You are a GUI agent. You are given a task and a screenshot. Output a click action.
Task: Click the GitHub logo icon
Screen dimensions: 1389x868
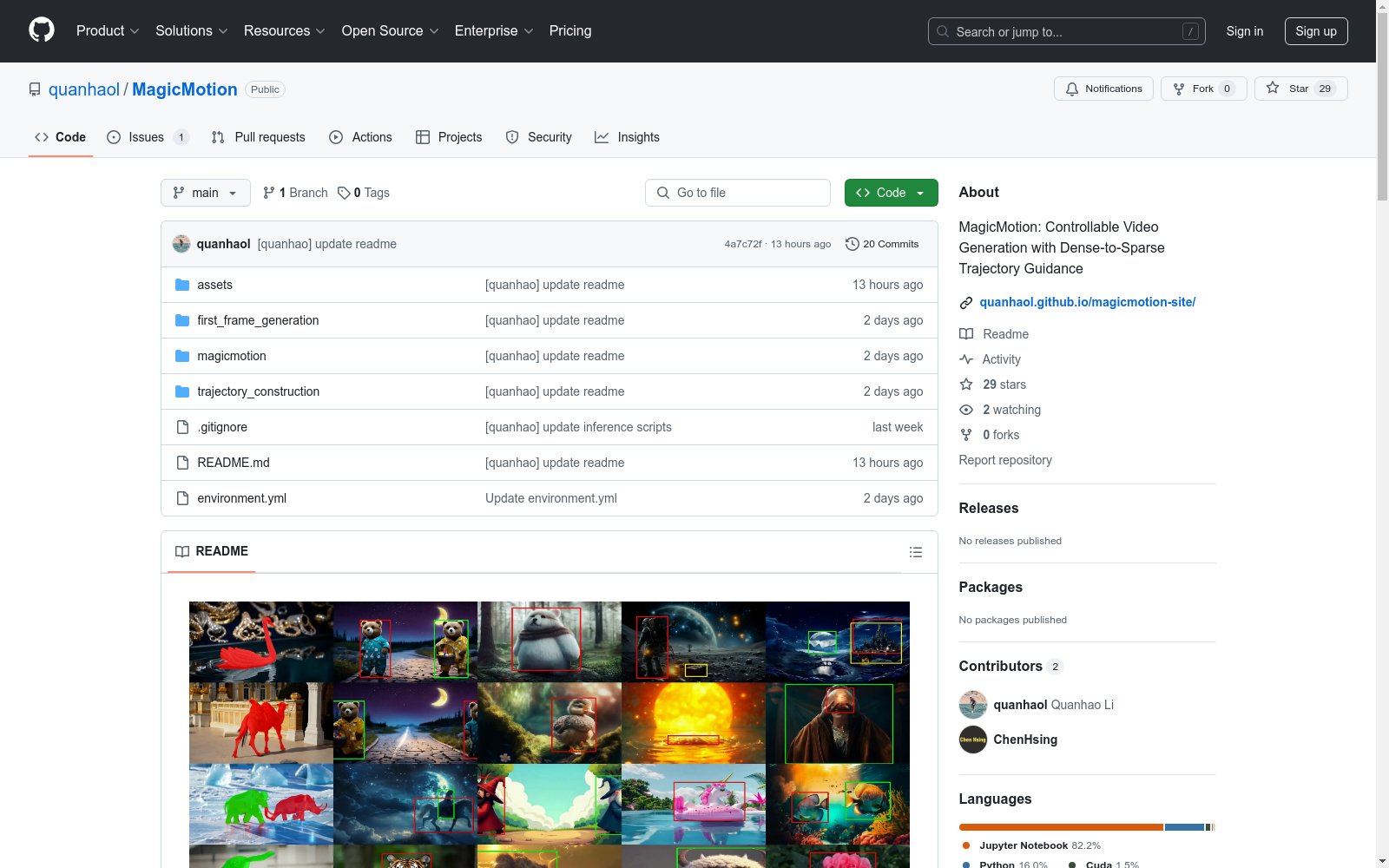(42, 30)
